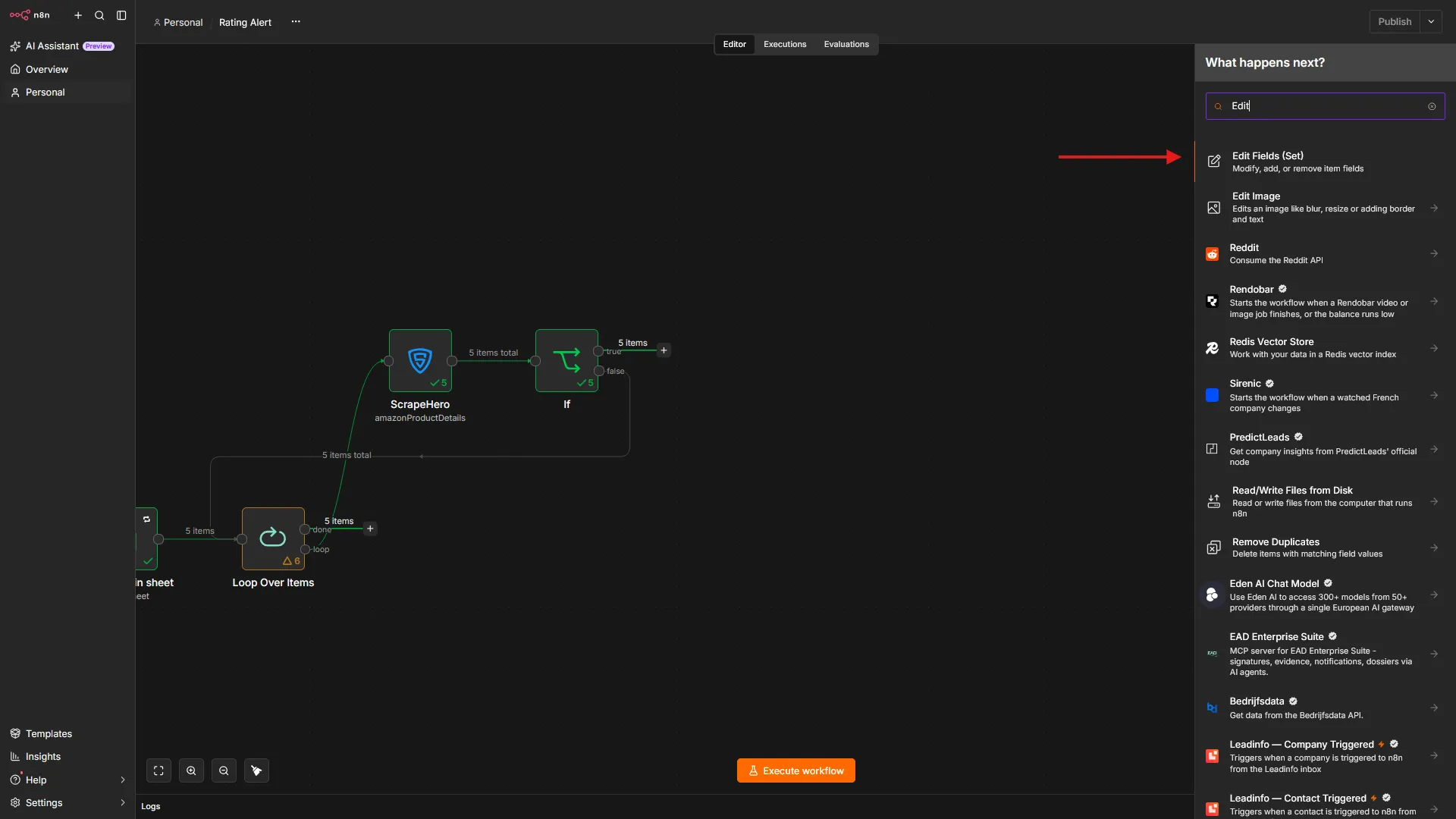Open the ScrapeHero node
1456x819 pixels.
coord(420,360)
